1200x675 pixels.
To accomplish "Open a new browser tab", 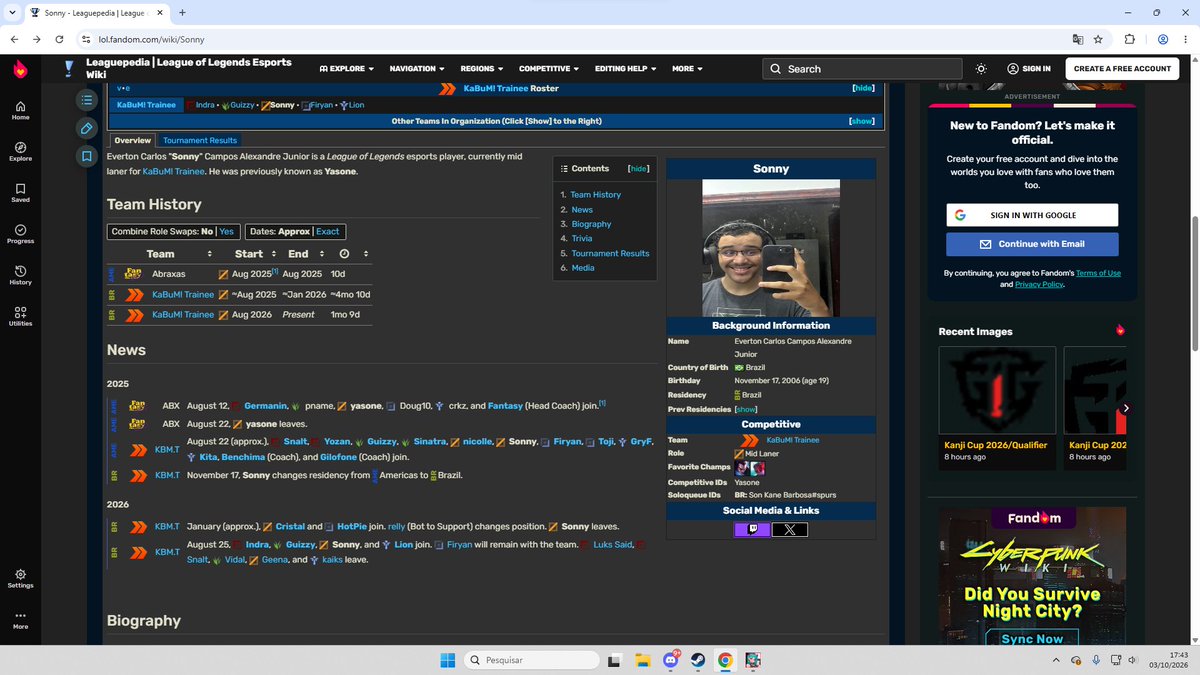I will [182, 12].
